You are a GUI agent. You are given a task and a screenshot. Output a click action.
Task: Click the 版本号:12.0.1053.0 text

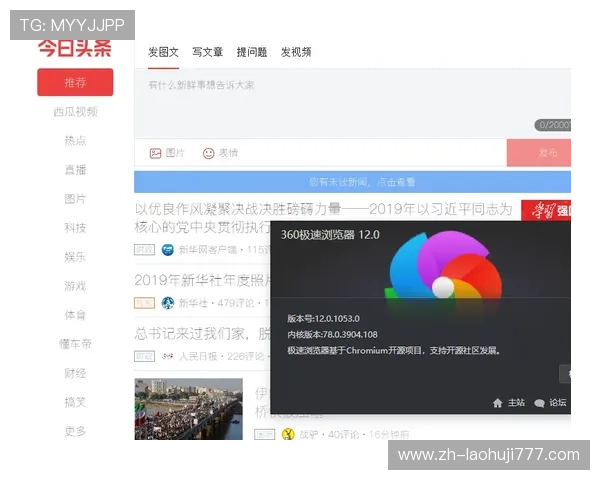(323, 318)
